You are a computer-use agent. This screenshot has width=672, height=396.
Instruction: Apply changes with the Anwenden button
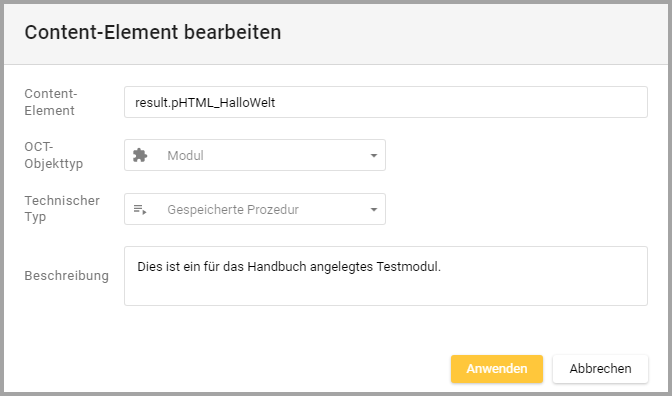coord(497,369)
